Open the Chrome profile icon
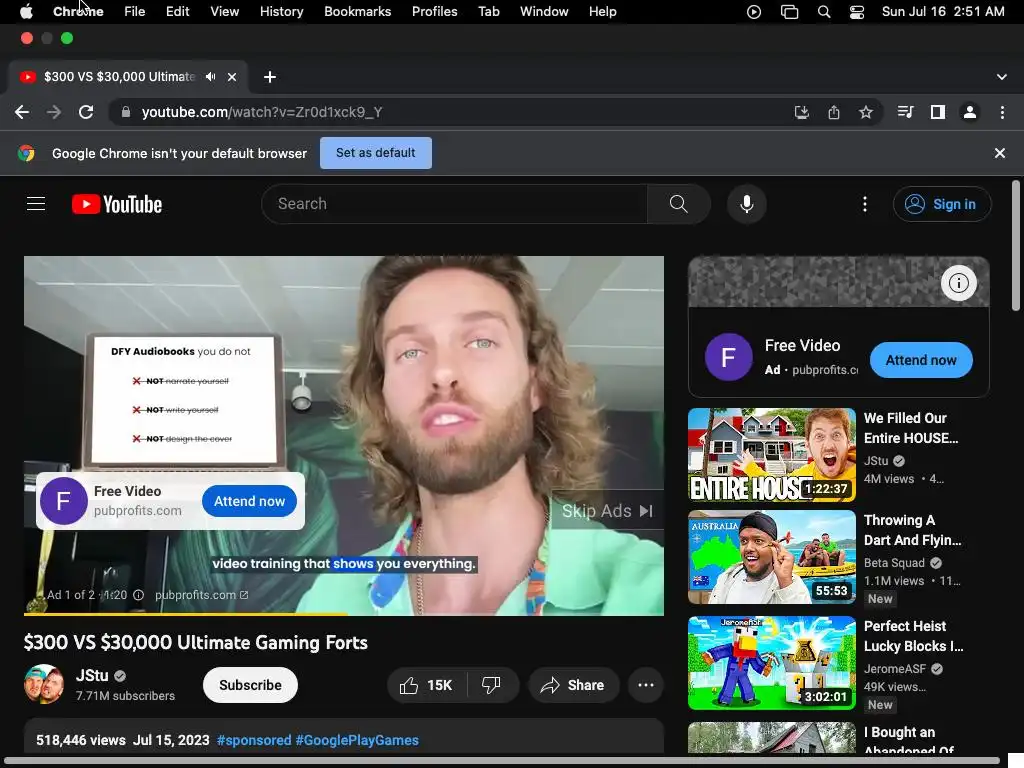The image size is (1024, 768). click(970, 112)
